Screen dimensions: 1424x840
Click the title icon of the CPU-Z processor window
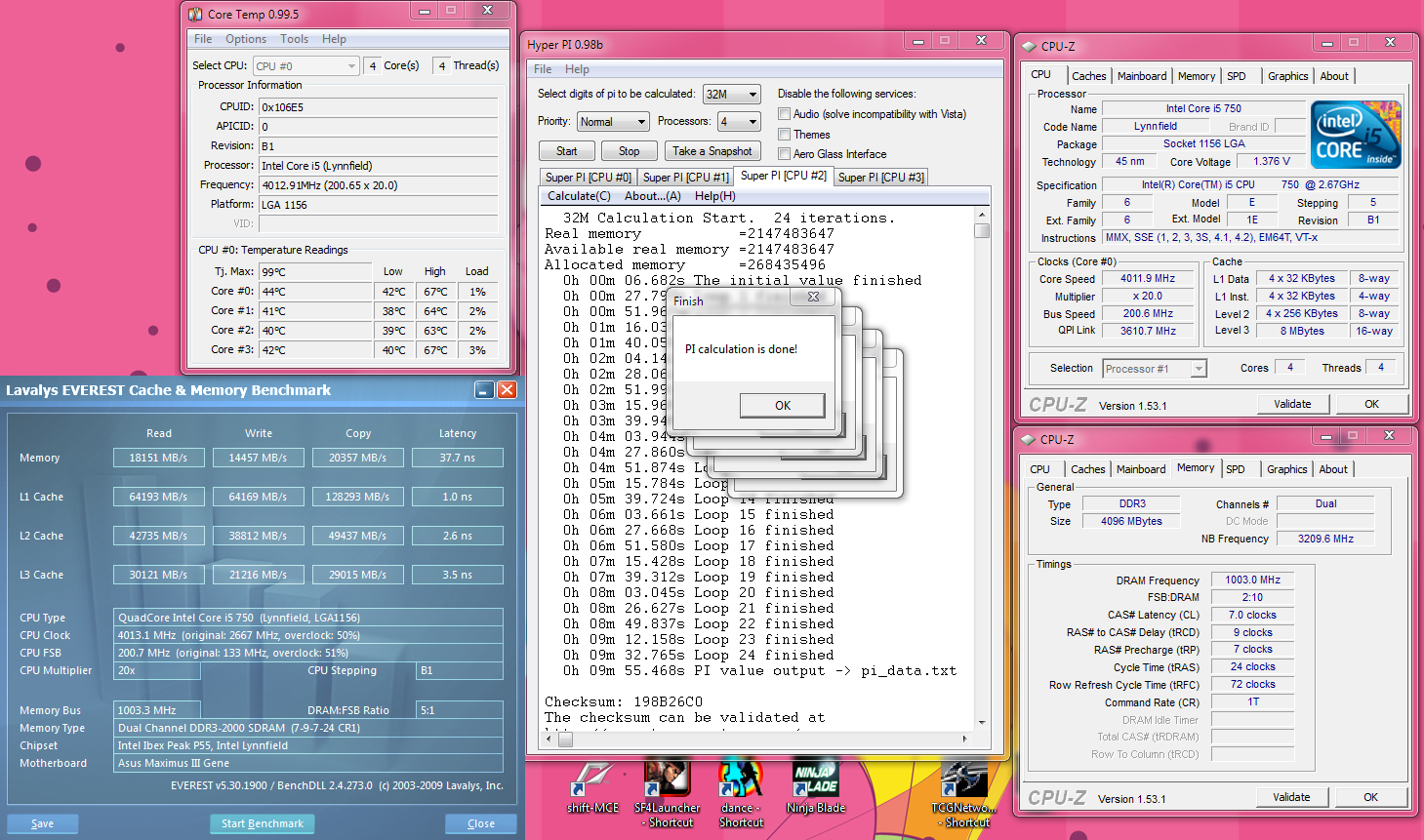[x=1028, y=46]
